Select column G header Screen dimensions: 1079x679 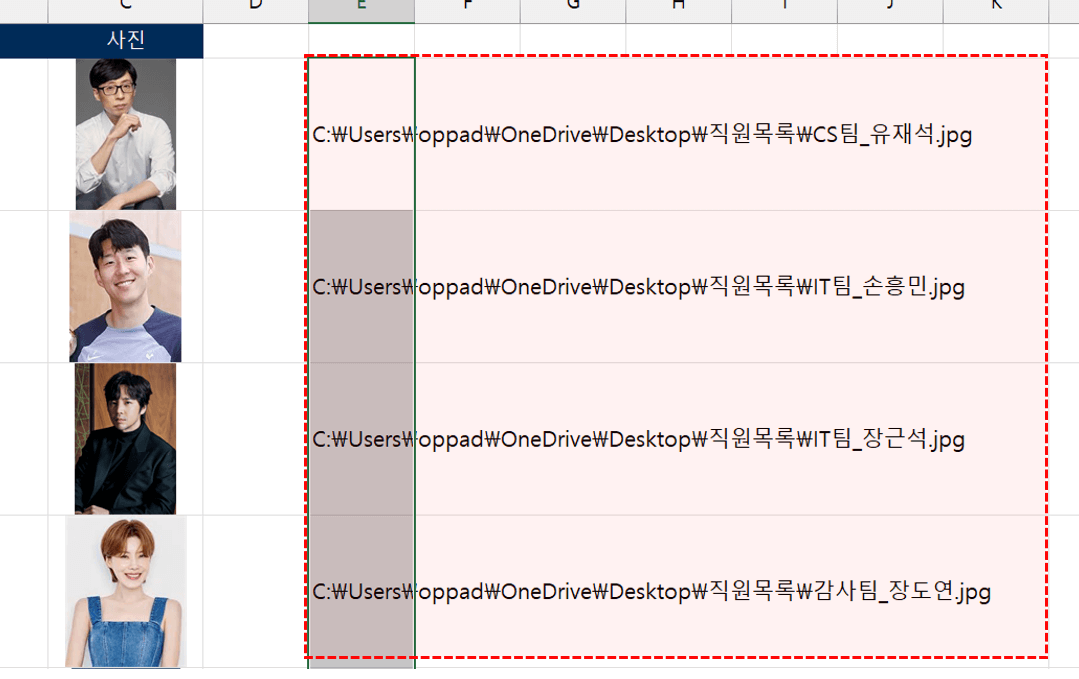[x=573, y=8]
